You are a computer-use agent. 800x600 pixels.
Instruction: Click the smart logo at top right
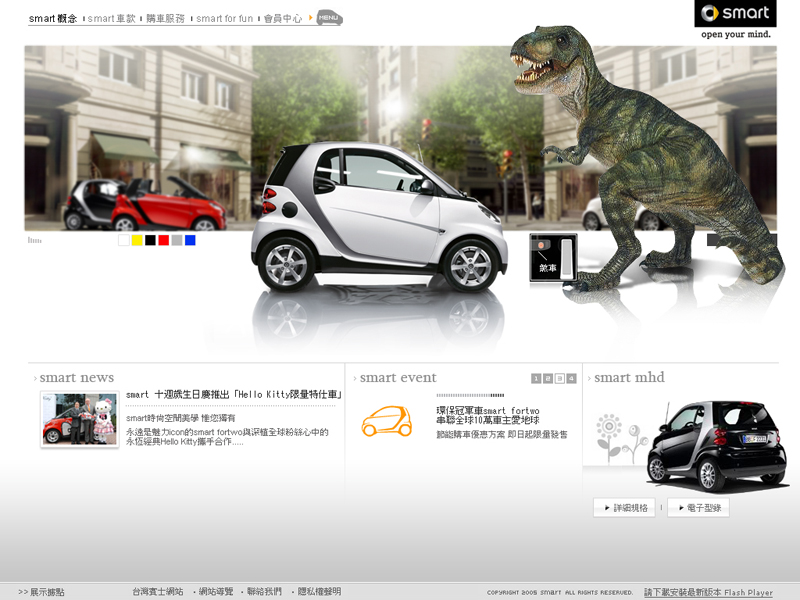[x=735, y=13]
